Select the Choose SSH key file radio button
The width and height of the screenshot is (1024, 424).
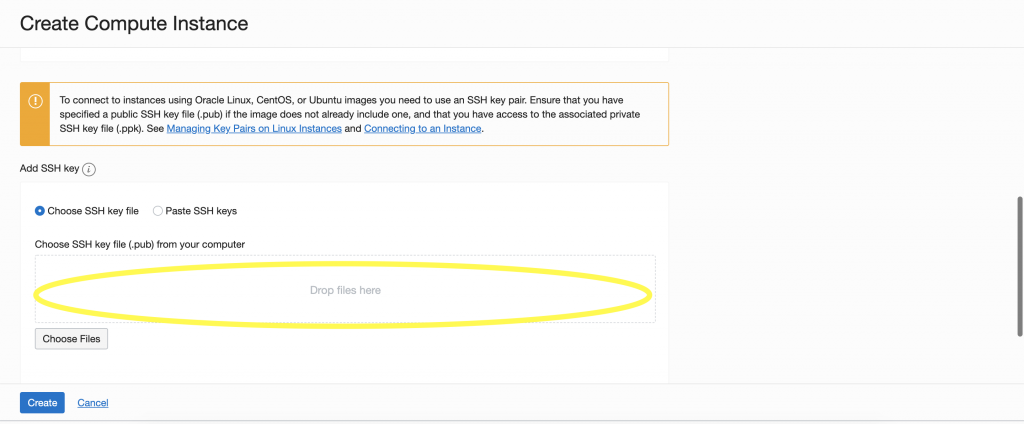tap(40, 211)
